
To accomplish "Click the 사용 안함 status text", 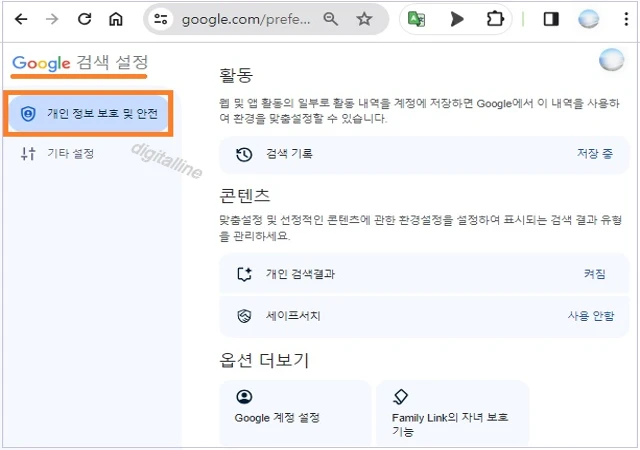I will coord(591,316).
